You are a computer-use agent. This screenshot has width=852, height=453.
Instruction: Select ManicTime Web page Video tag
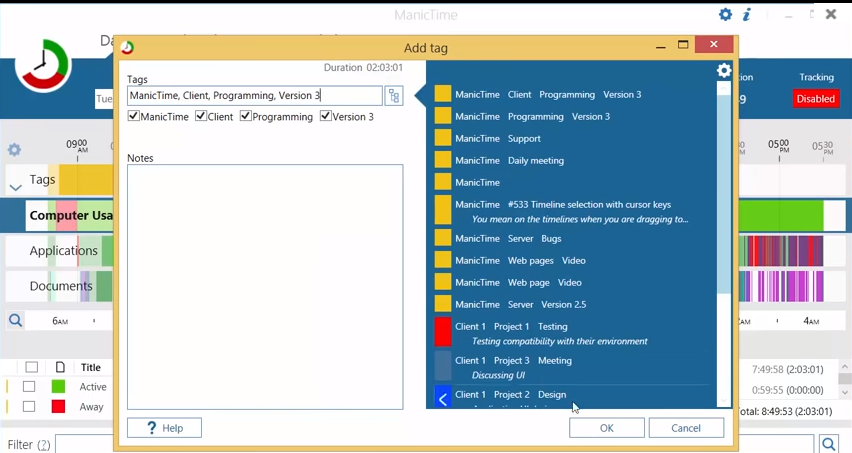coord(518,282)
